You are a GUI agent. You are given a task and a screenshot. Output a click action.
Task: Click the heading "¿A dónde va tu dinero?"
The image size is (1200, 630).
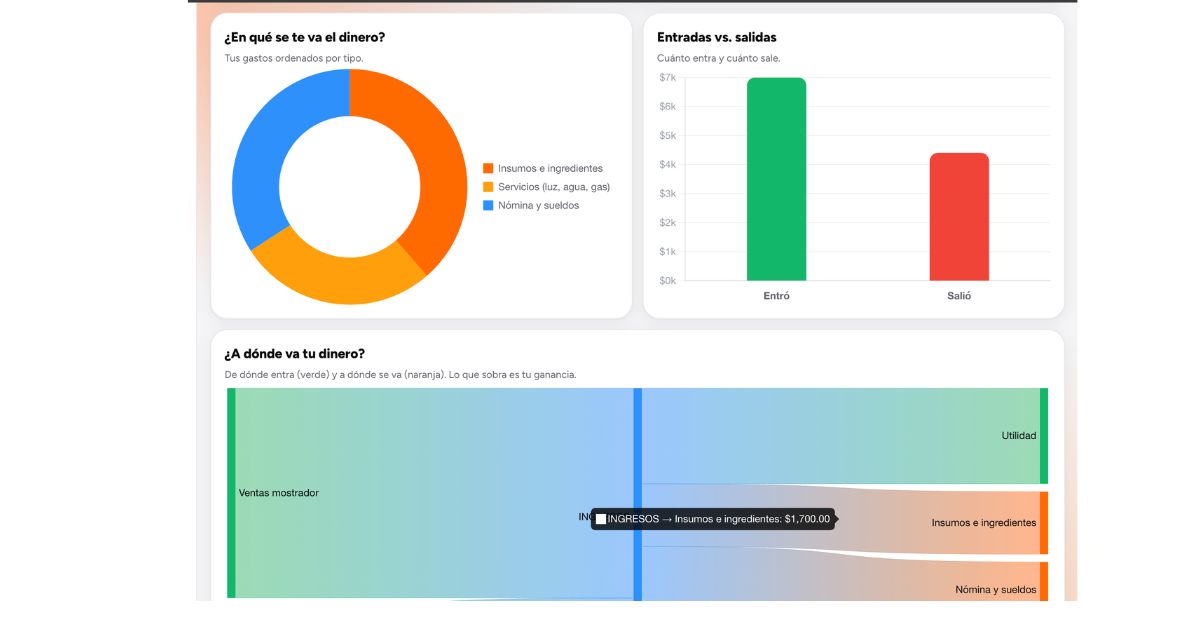(295, 354)
